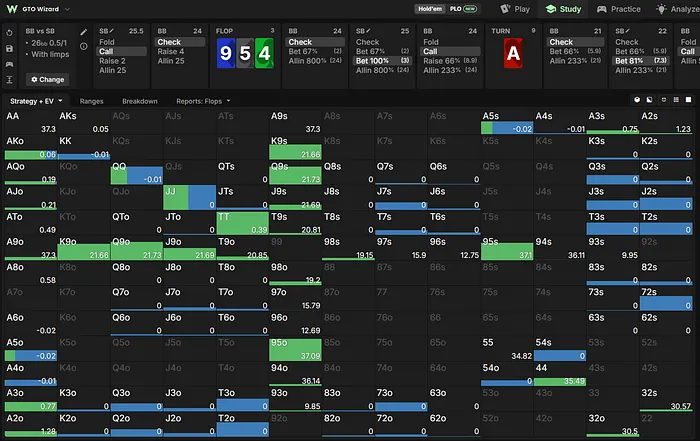This screenshot has width=700, height=441.
Task: Click the green 4 flop card
Action: [x=264, y=54]
